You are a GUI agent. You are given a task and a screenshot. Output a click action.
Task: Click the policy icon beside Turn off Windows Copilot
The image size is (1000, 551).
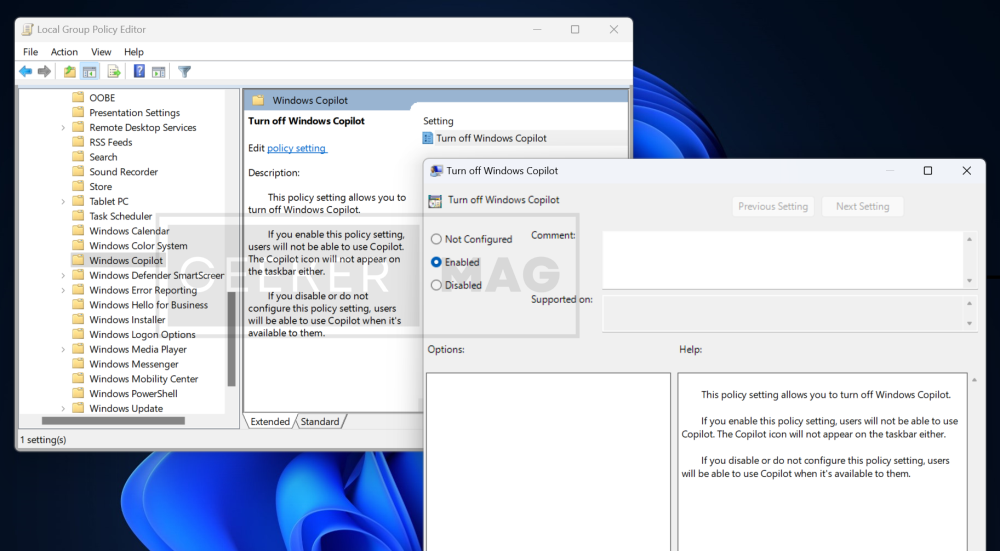(x=427, y=138)
